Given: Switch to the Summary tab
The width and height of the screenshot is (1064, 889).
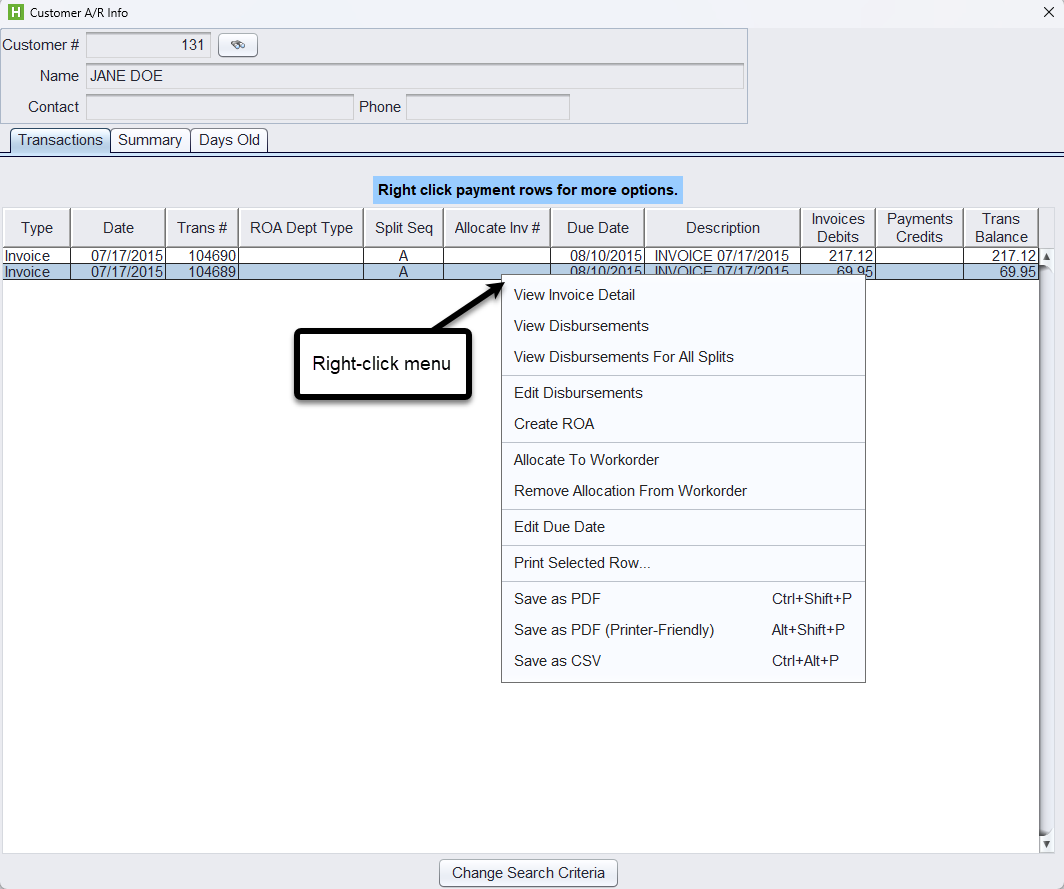Looking at the screenshot, I should coord(150,140).
